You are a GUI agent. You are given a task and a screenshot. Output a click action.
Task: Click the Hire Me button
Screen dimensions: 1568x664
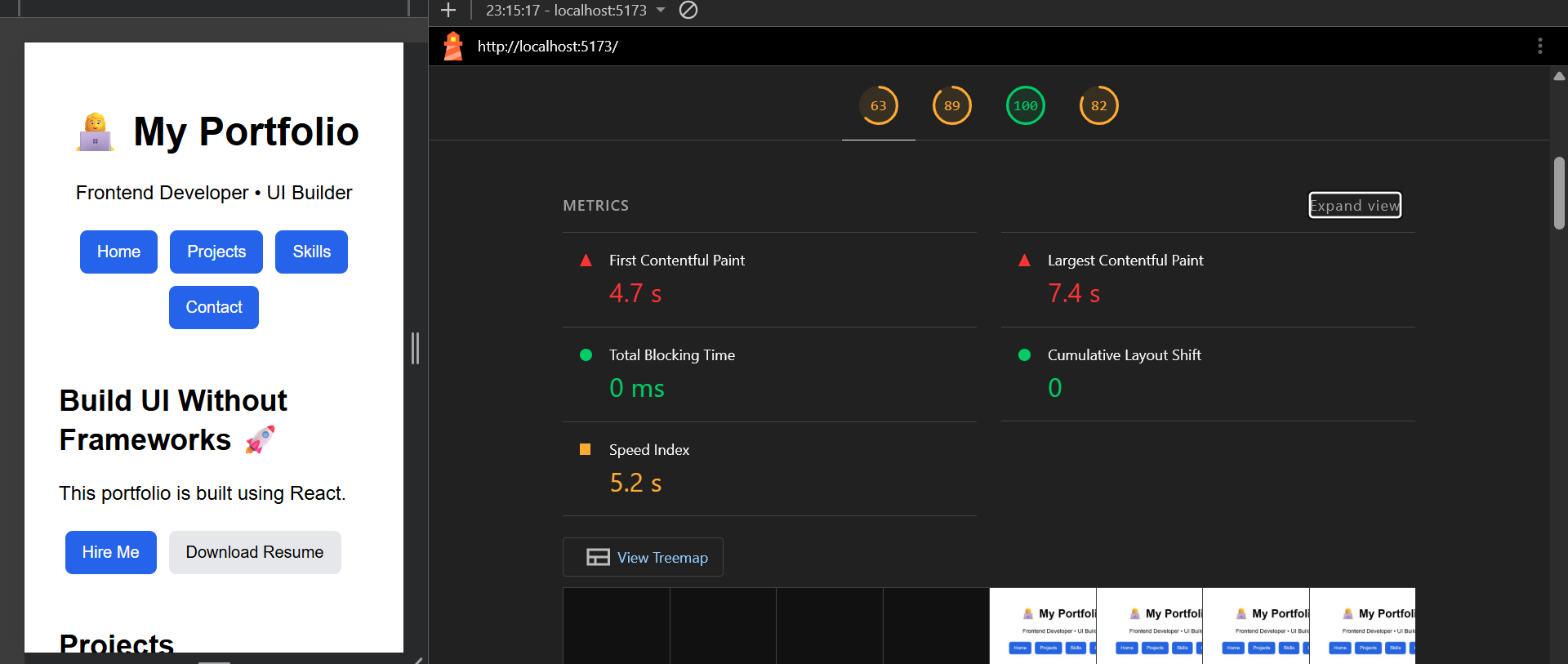click(x=111, y=552)
